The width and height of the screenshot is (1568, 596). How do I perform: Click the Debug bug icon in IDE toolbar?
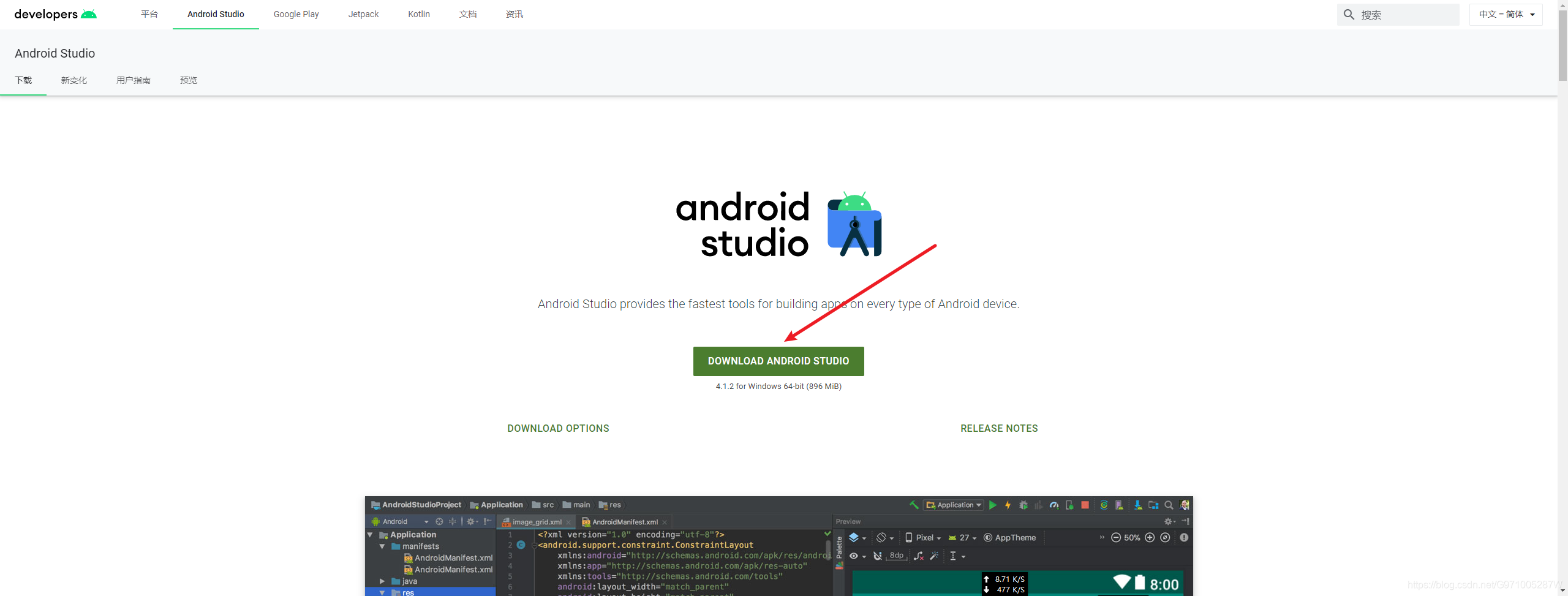tap(1023, 505)
